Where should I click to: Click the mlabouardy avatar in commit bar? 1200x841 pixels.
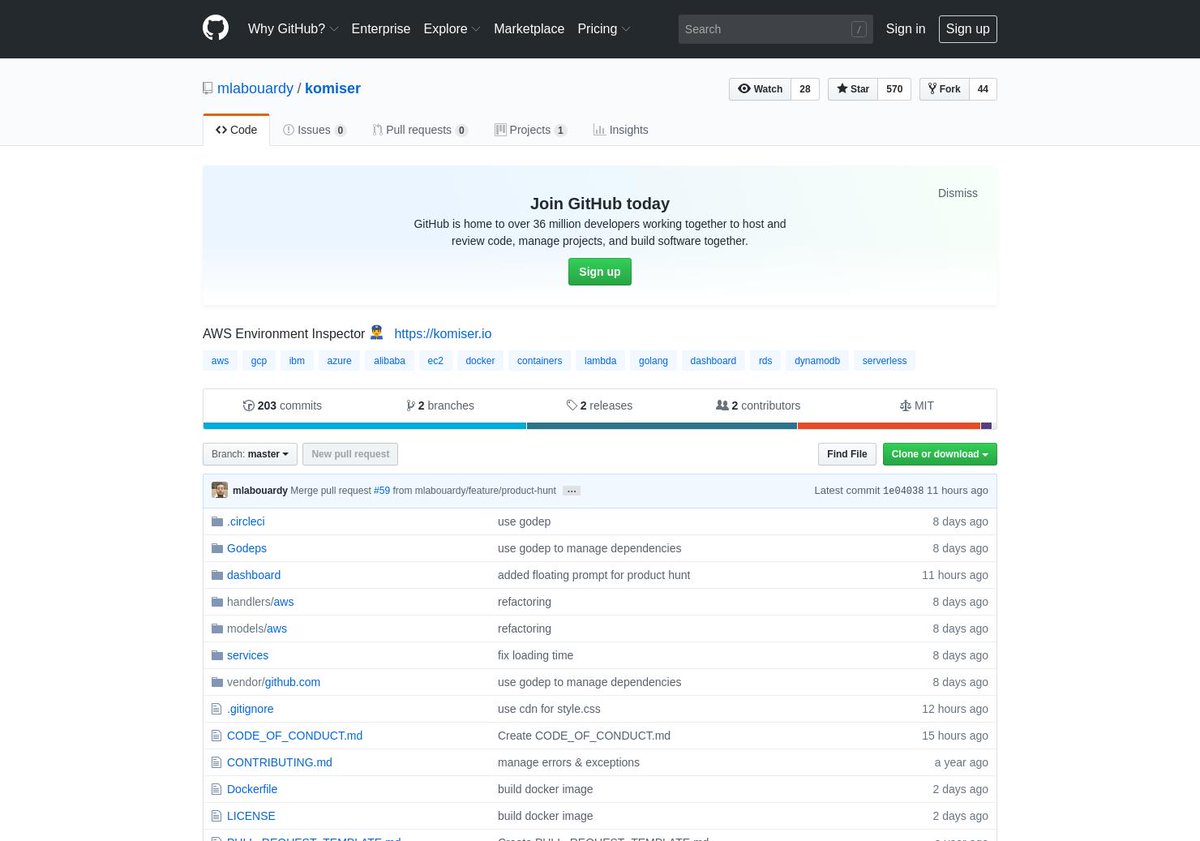coord(220,490)
